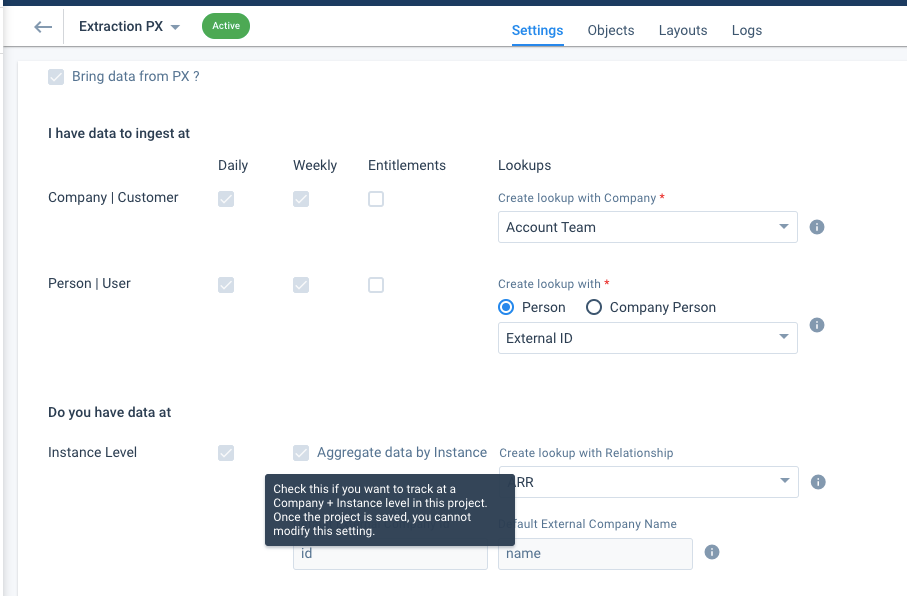Enable Entitlements for Person | User
The height and width of the screenshot is (596, 907).
tap(376, 285)
